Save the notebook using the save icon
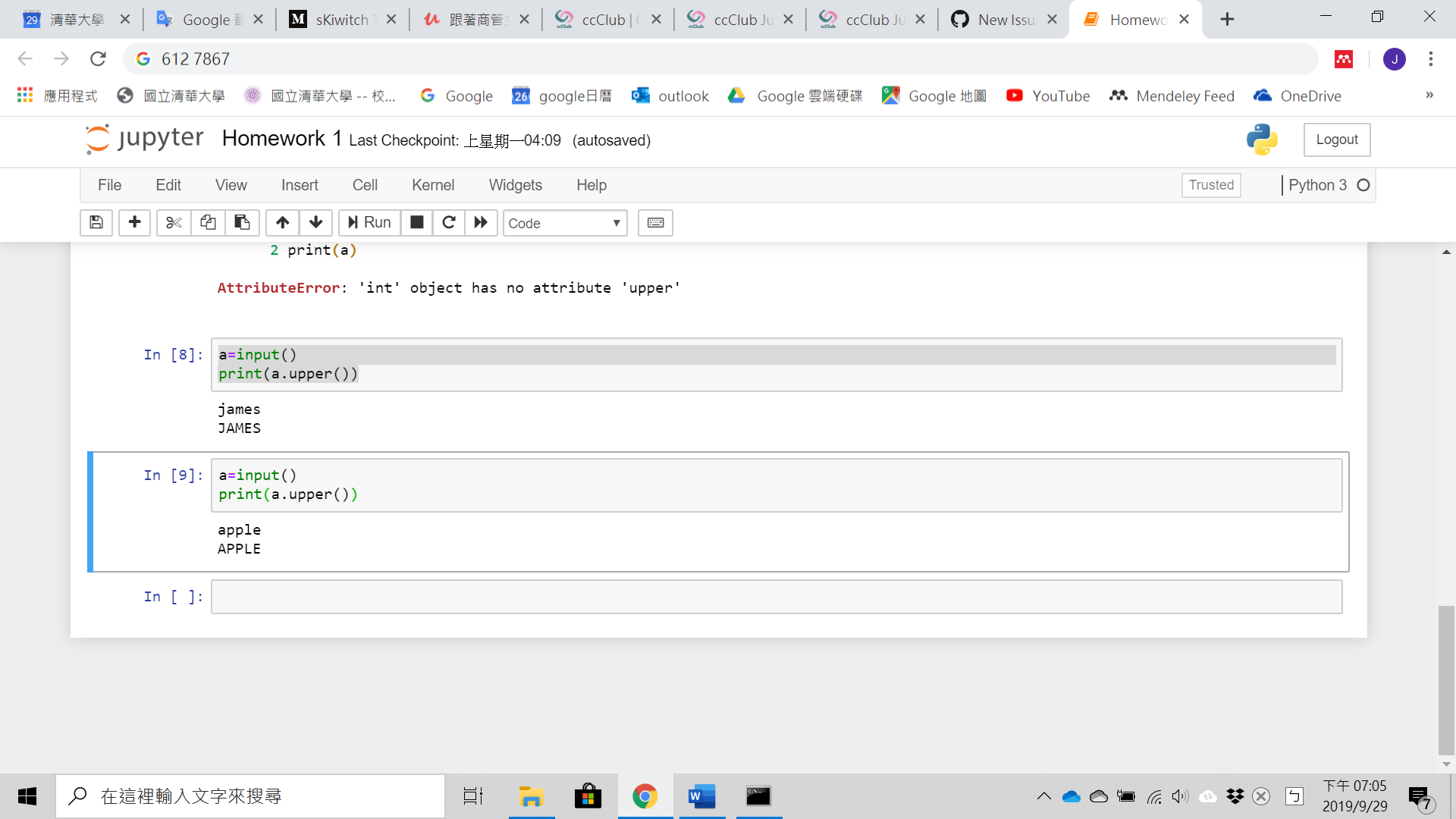The image size is (1456, 819). pos(96,222)
